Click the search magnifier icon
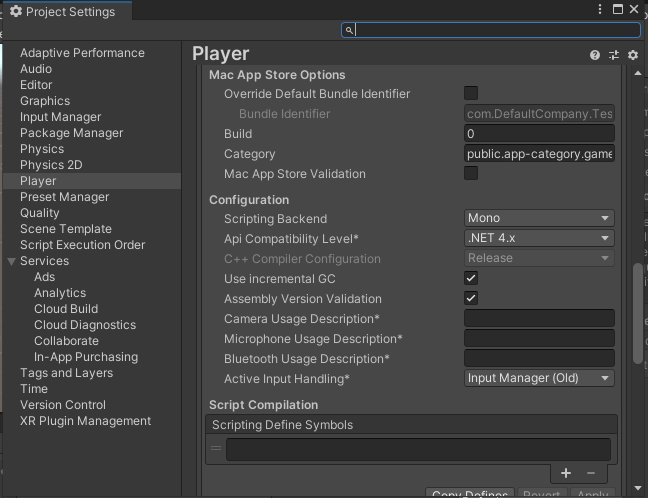Viewport: 648px width, 498px height. pos(349,30)
